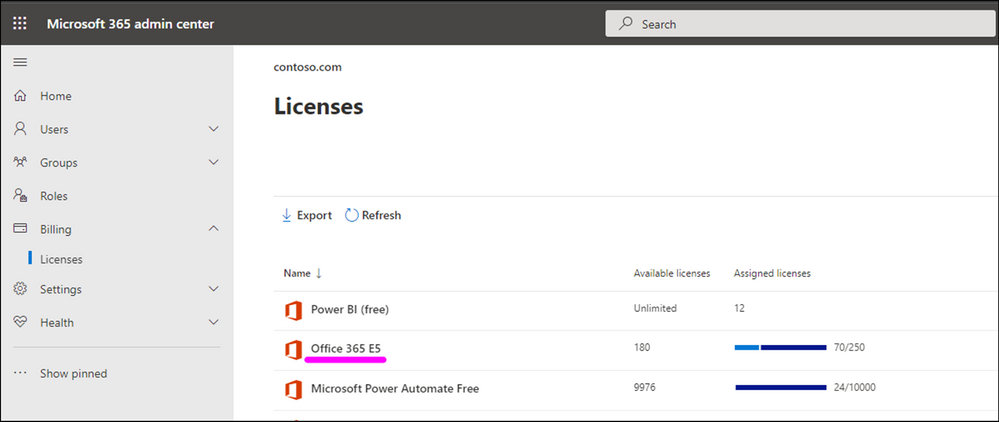
Task: Click the Power BI (free) Office icon
Action: click(x=293, y=310)
